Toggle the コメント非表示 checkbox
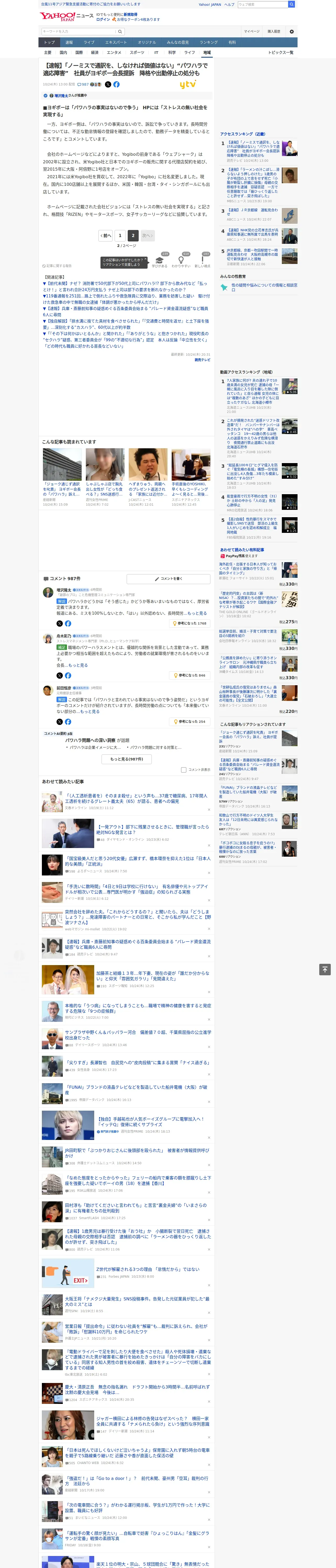The height and width of the screenshot is (1568, 336). pos(183,770)
